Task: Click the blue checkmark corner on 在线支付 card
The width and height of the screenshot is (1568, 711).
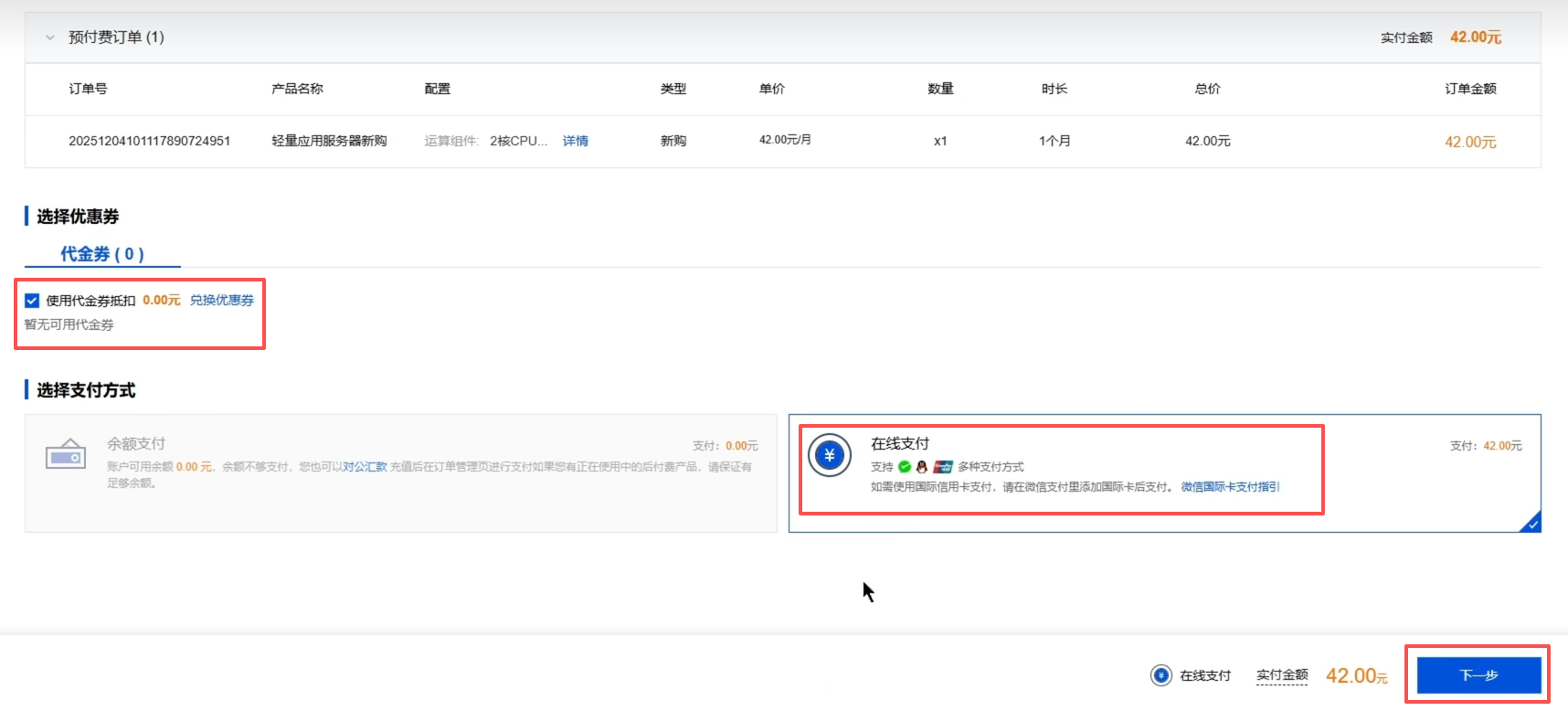Action: (x=1532, y=524)
